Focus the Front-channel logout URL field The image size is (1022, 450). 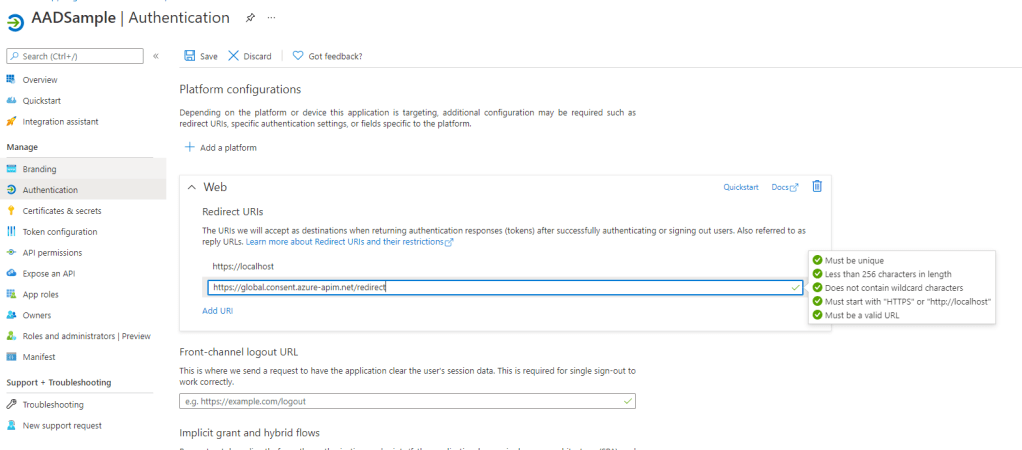tap(400, 401)
